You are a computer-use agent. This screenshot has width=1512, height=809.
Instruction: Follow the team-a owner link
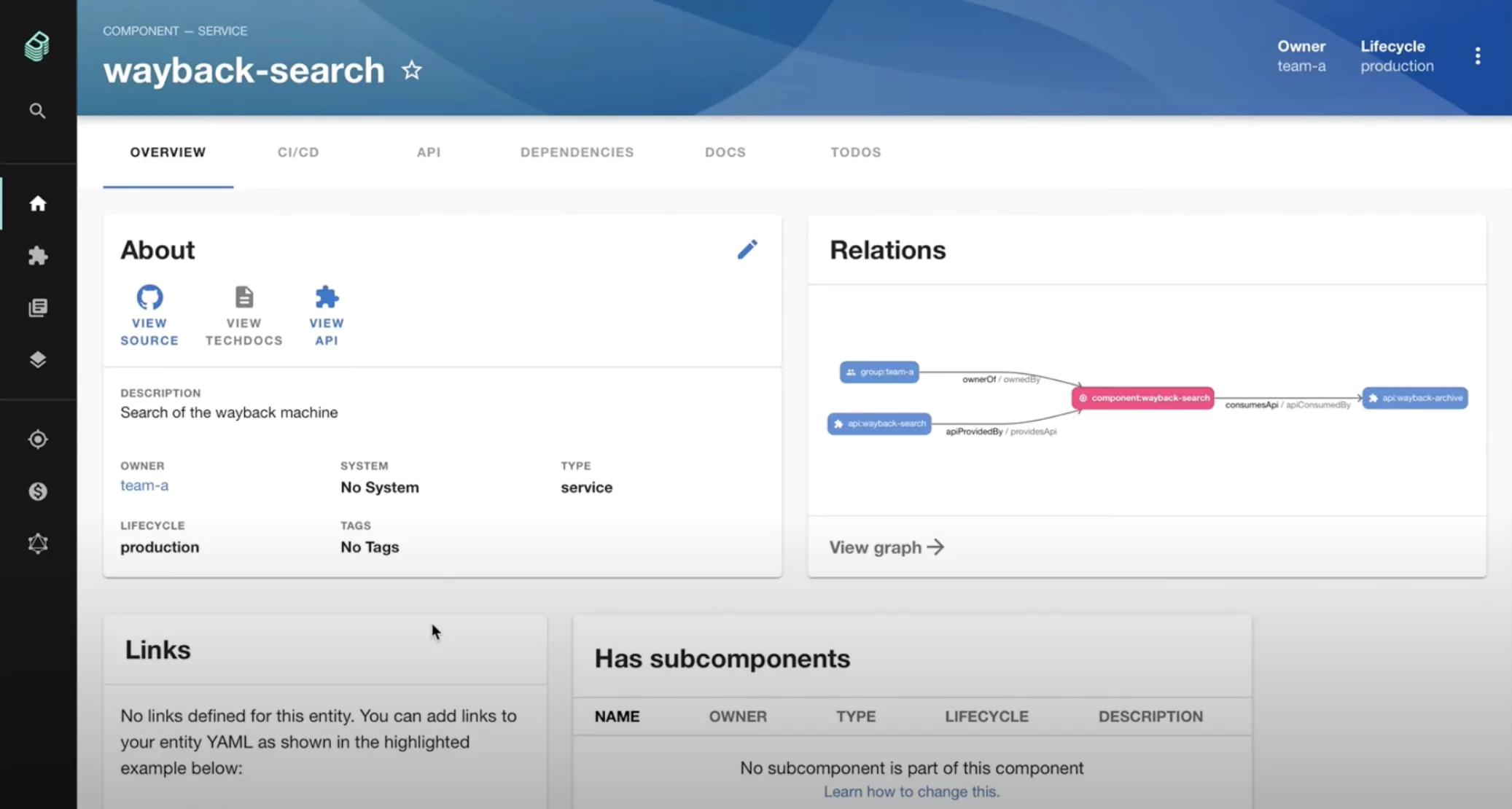pyautogui.click(x=144, y=485)
